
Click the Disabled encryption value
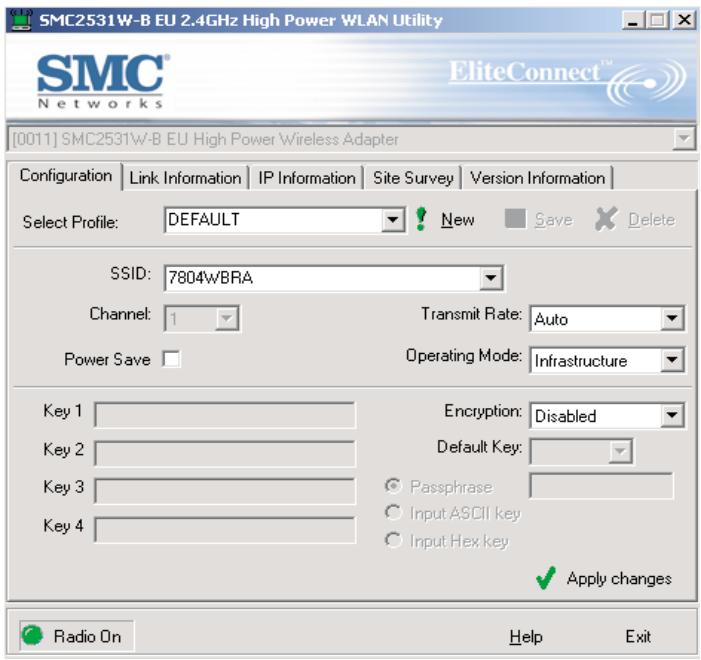(x=566, y=416)
